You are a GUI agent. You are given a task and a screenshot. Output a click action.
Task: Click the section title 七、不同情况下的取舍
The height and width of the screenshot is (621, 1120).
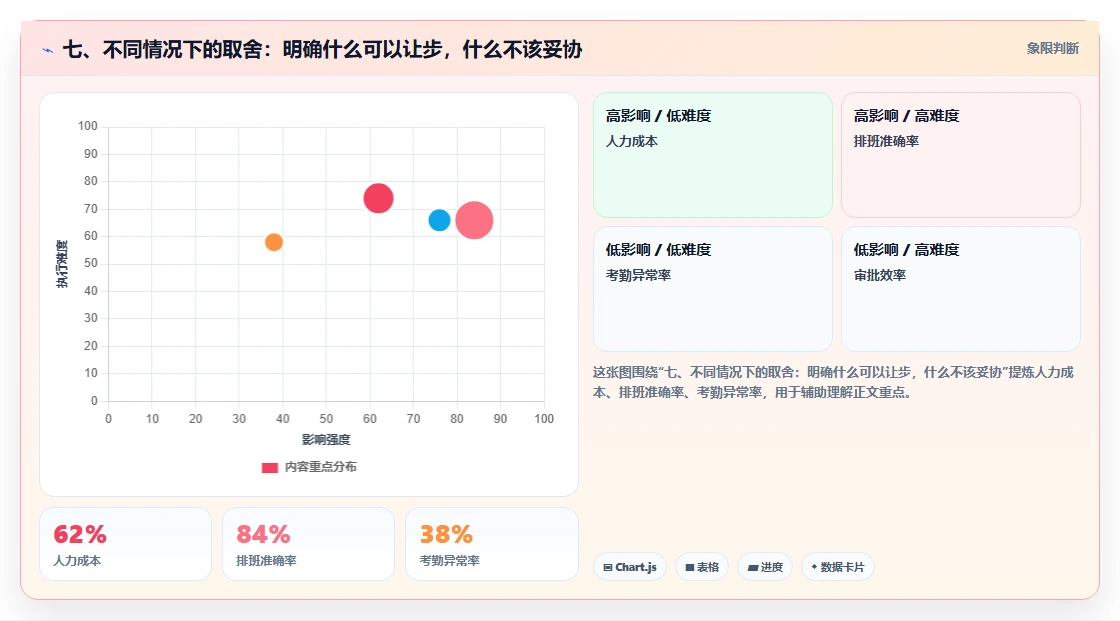pyautogui.click(x=322, y=49)
